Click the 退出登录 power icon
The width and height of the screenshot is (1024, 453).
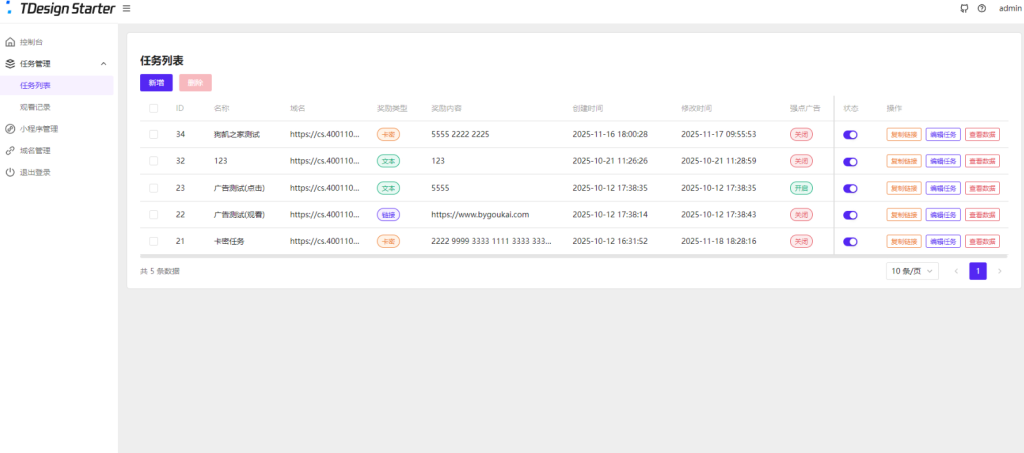(x=10, y=172)
